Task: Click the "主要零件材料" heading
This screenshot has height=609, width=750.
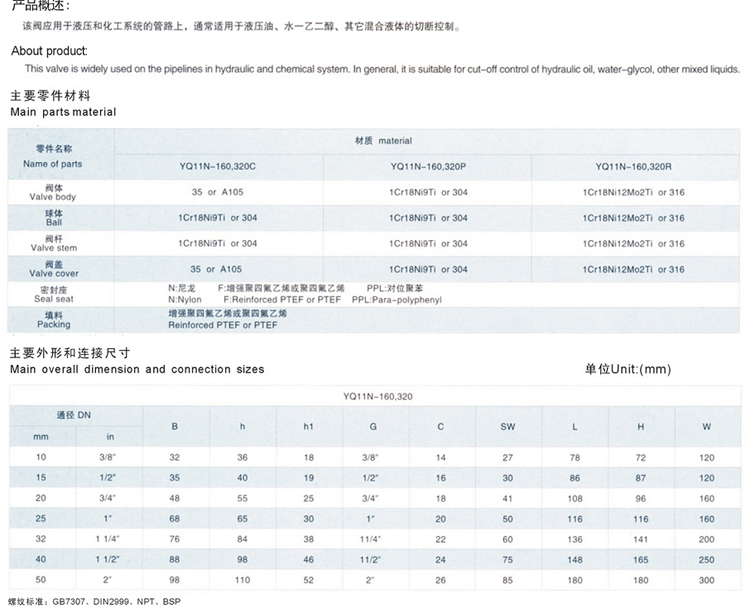Action: pos(50,96)
